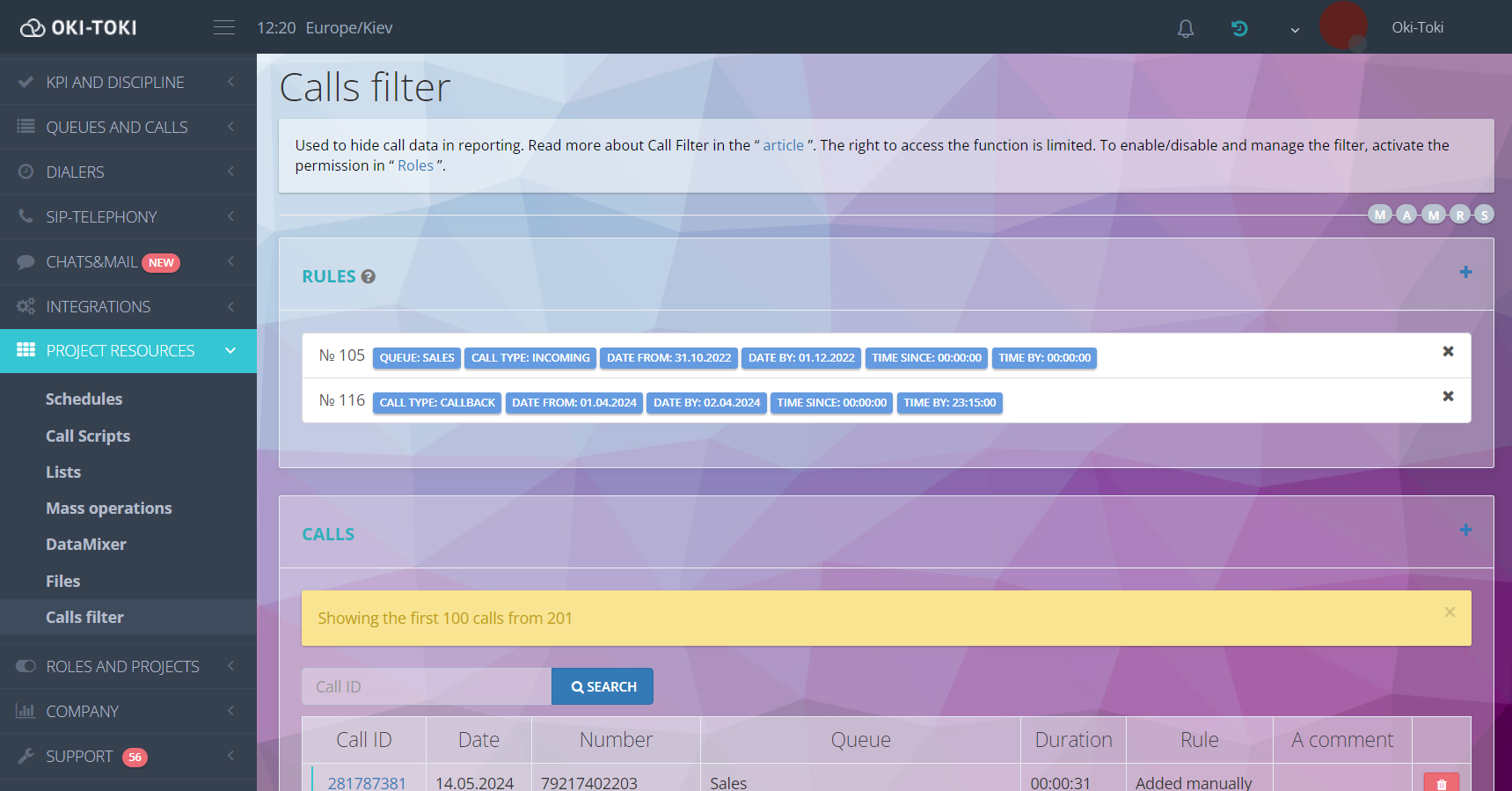Click the Project Resources grid icon
The height and width of the screenshot is (791, 1512).
26,350
